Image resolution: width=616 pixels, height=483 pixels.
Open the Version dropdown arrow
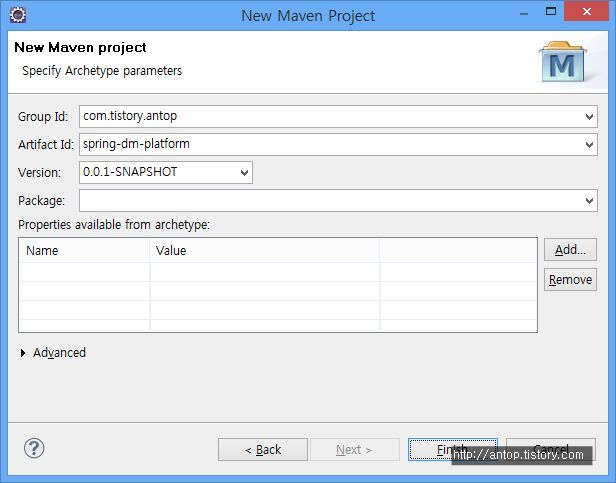244,173
